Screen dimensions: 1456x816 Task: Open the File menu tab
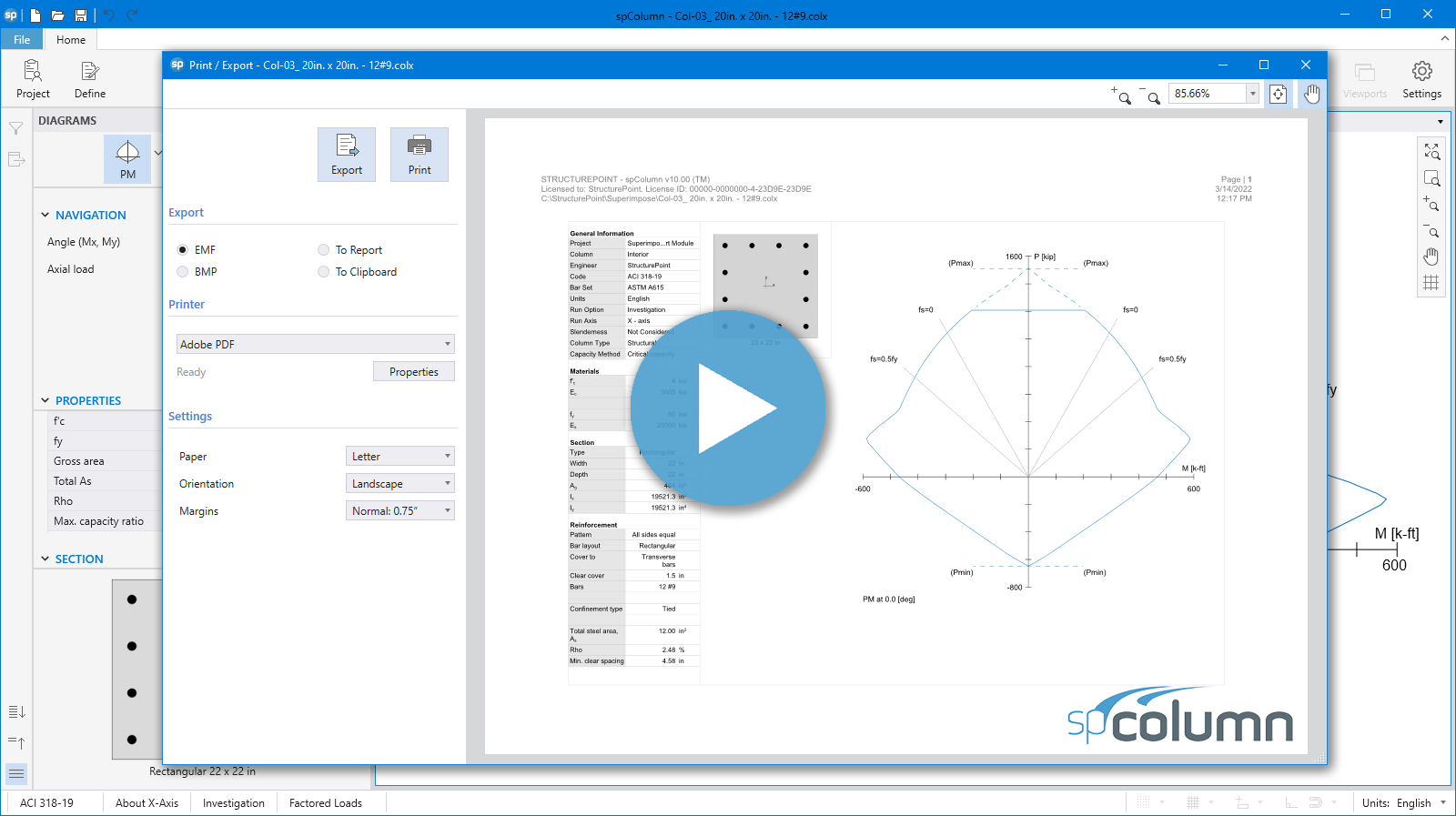pyautogui.click(x=22, y=39)
